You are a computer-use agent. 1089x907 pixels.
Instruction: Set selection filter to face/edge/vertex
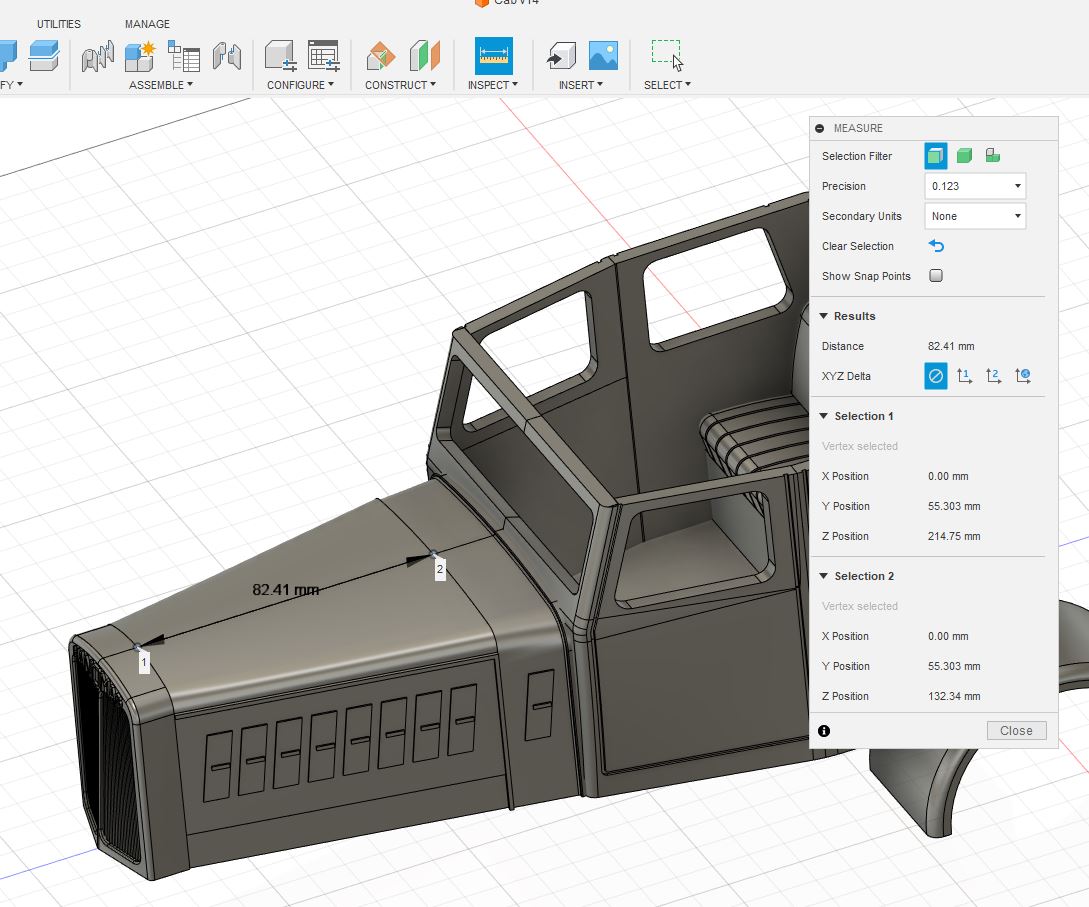point(936,156)
